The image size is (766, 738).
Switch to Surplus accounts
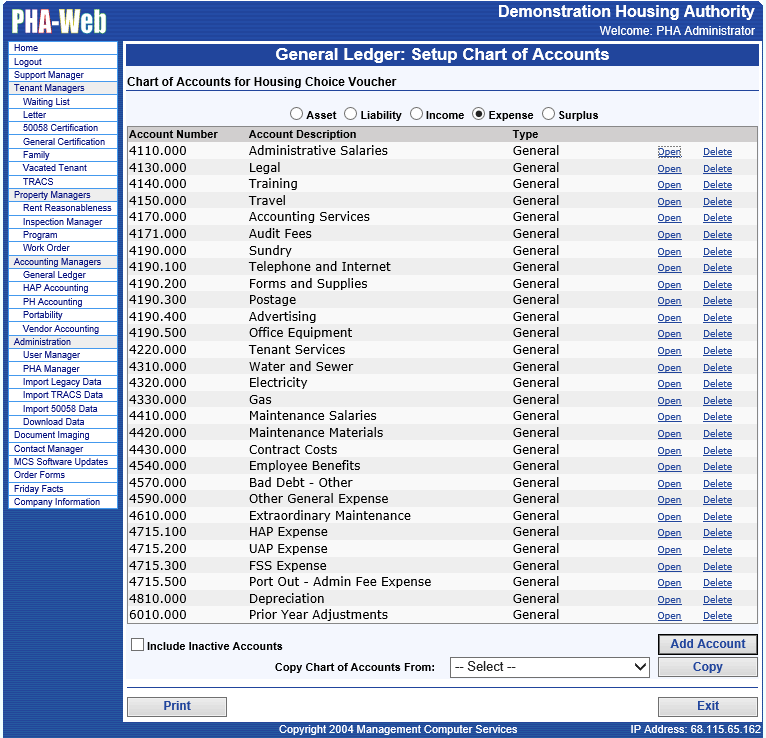point(548,114)
